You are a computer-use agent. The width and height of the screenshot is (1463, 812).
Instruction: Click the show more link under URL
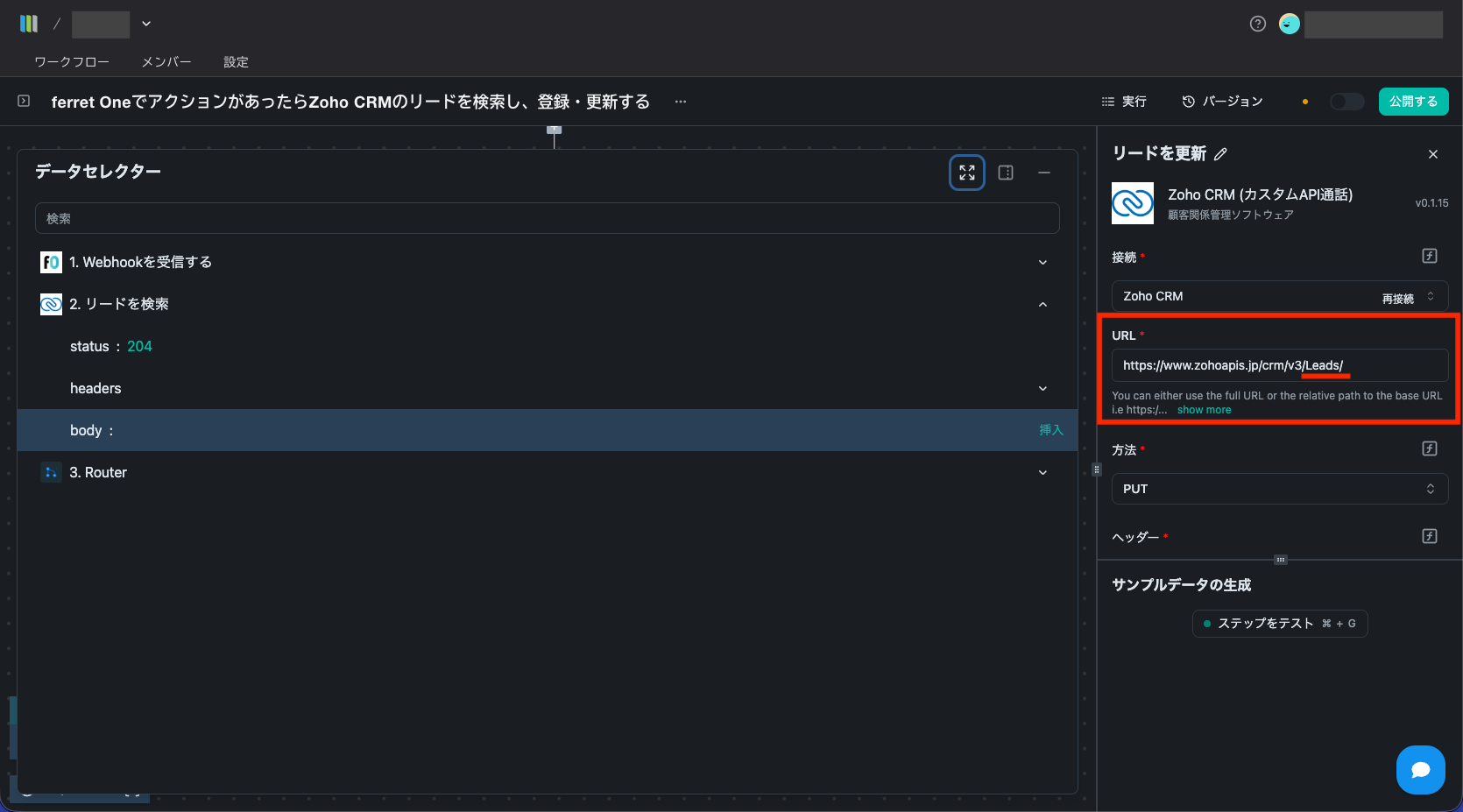coord(1204,410)
